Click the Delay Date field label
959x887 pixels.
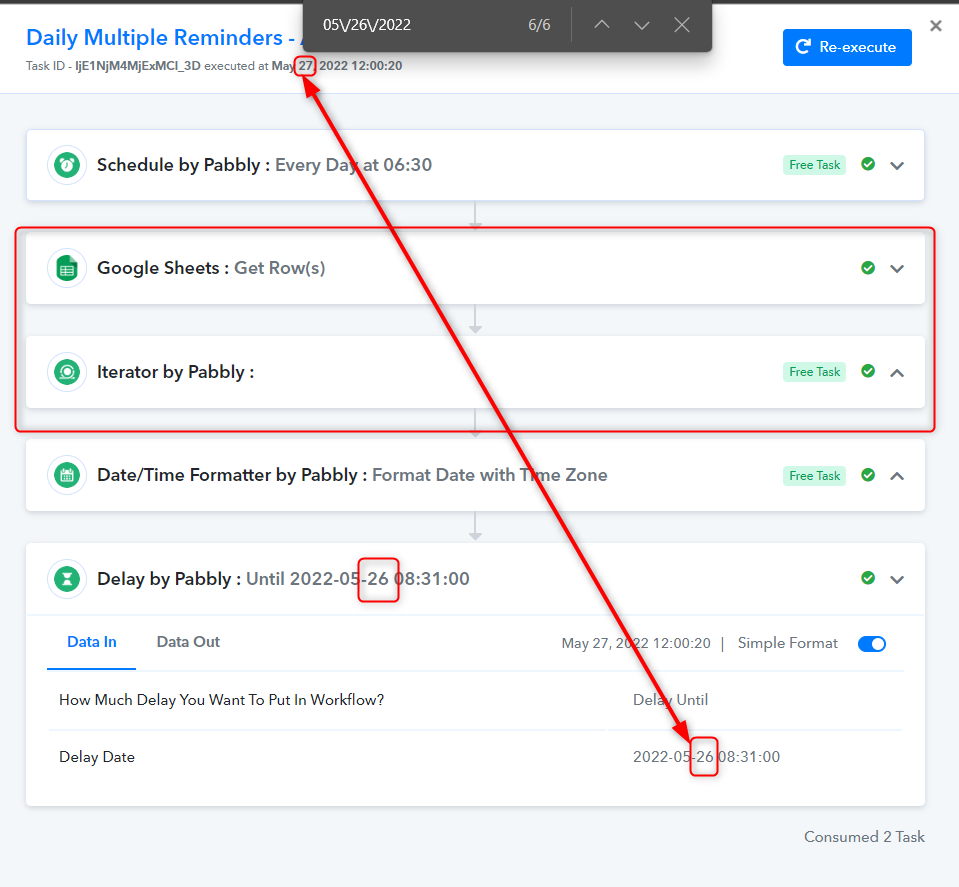pos(97,757)
